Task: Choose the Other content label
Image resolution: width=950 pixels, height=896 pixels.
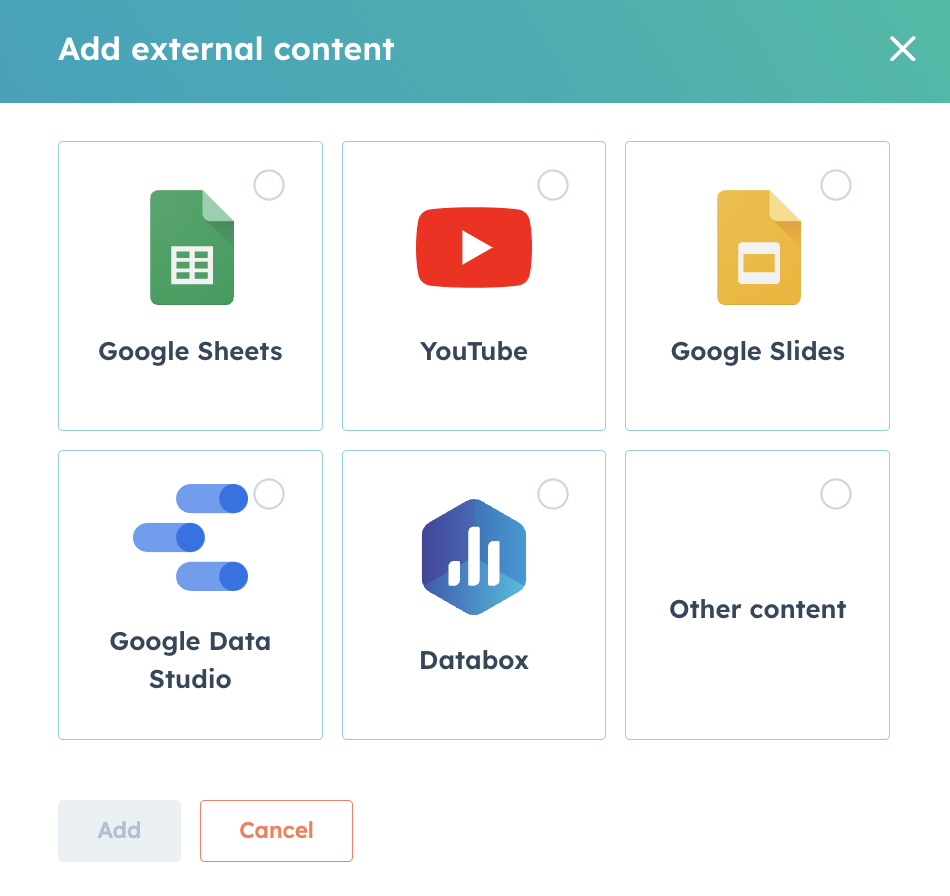Action: [x=757, y=609]
